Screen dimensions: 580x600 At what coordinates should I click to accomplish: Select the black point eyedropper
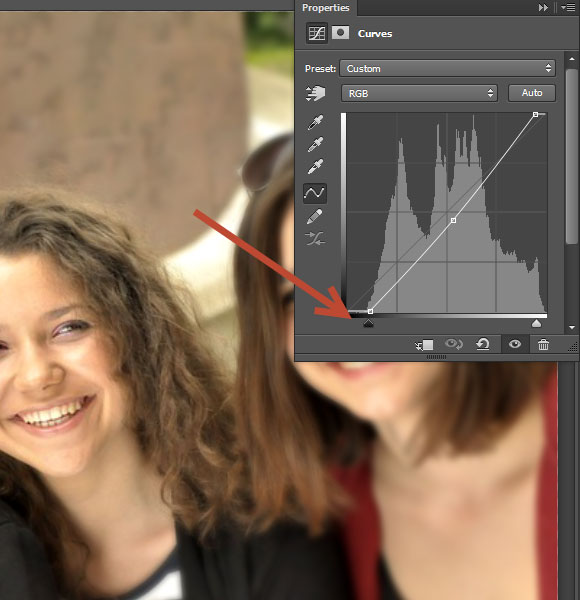[x=315, y=122]
